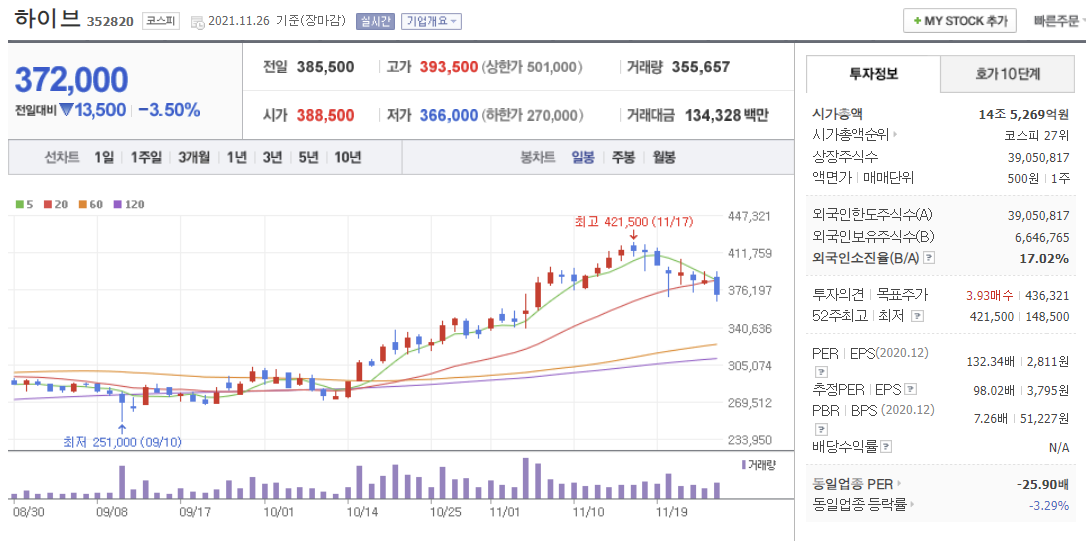Show the 월봉 monthly candle chart

tap(664, 157)
